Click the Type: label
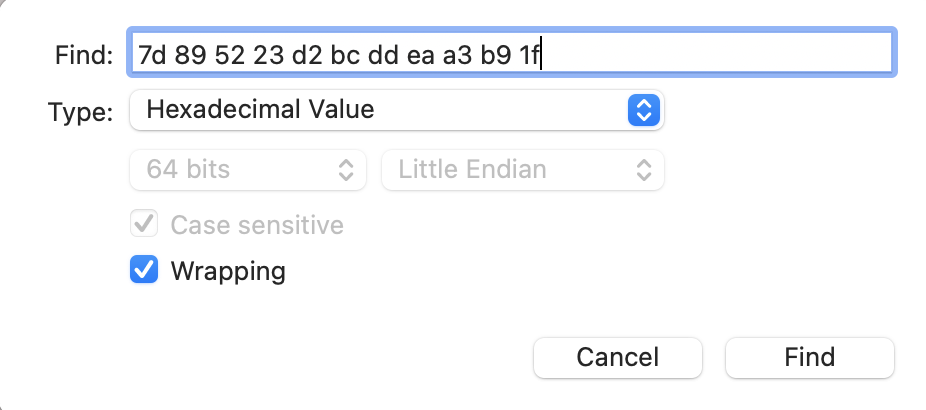The image size is (926, 410). pos(80,111)
